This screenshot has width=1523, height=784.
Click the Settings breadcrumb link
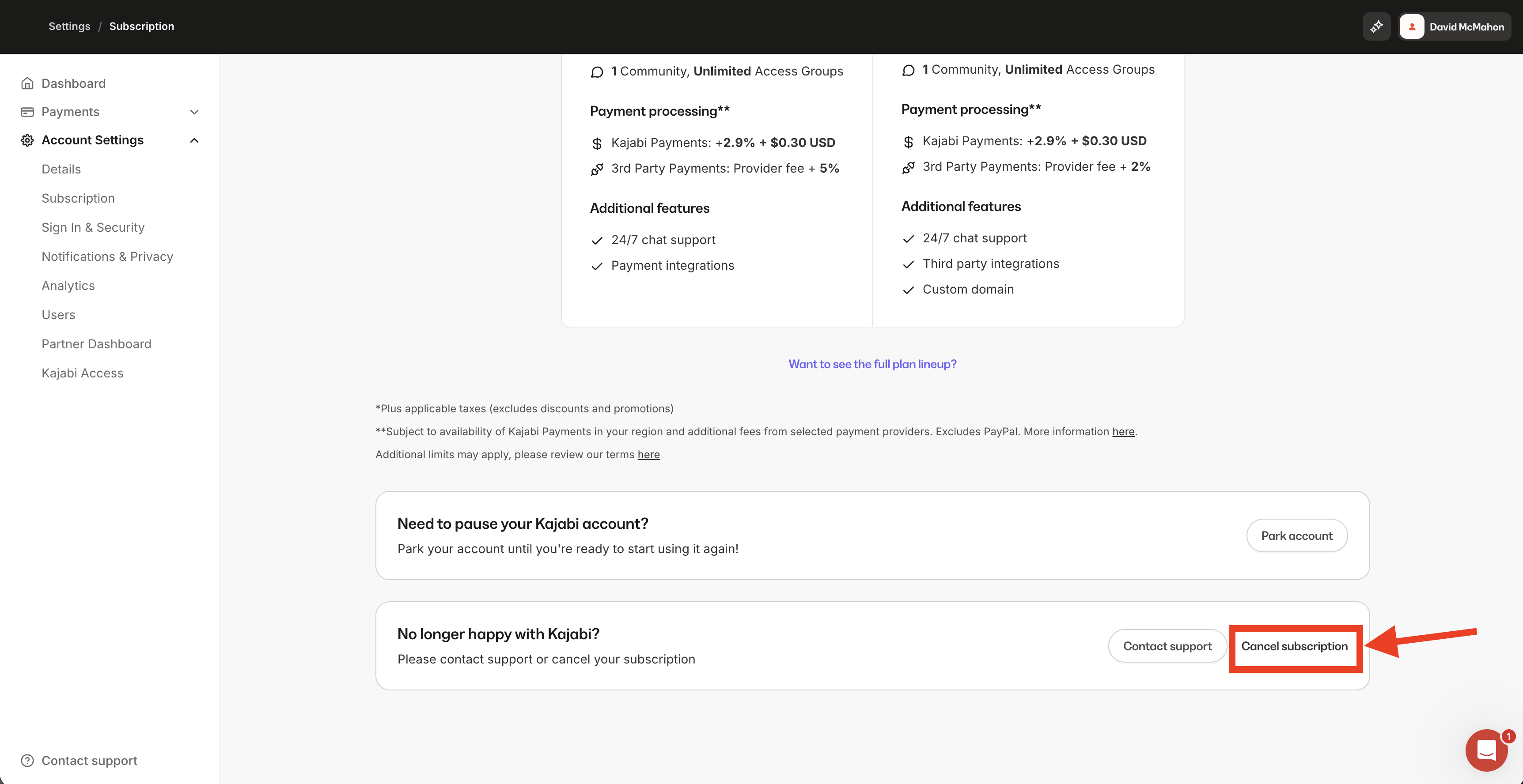point(69,26)
